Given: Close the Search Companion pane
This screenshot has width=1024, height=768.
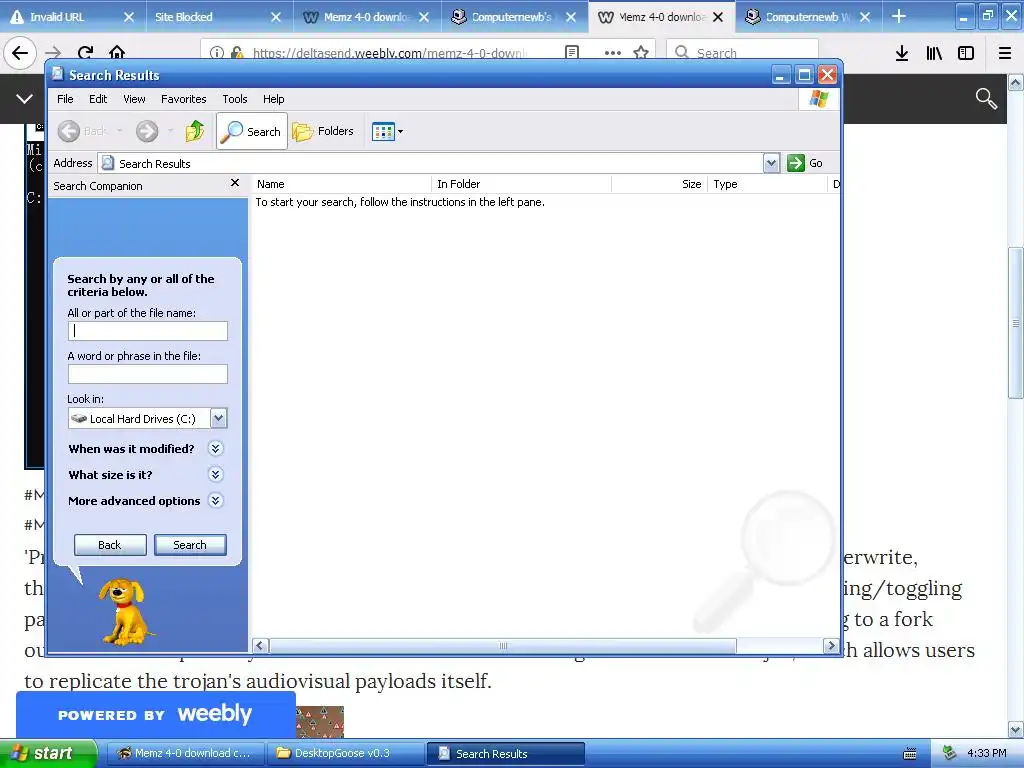Looking at the screenshot, I should (235, 183).
